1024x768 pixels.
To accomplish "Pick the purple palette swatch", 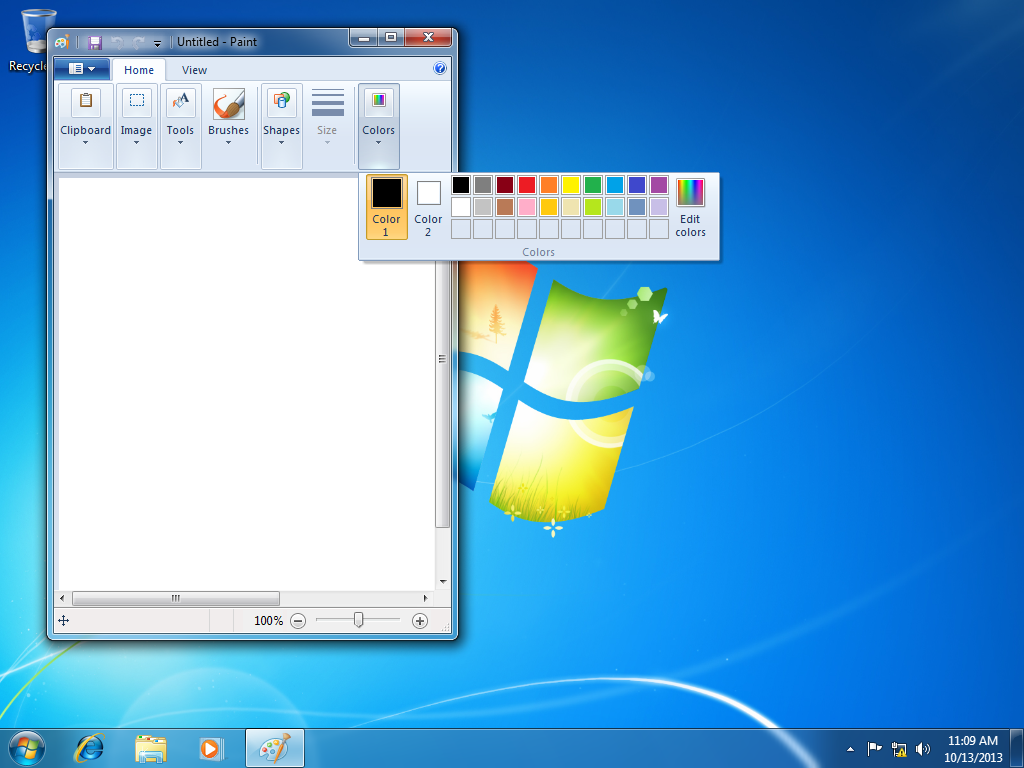I will (x=659, y=185).
